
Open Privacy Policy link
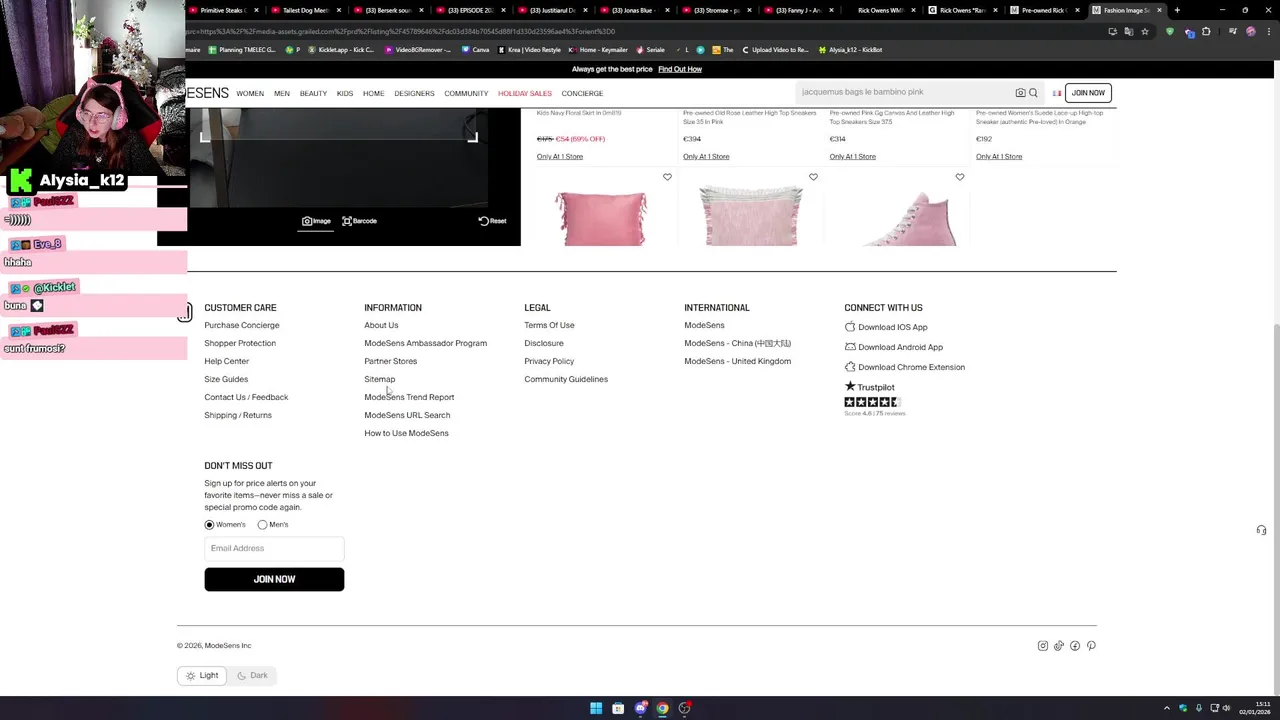(549, 362)
